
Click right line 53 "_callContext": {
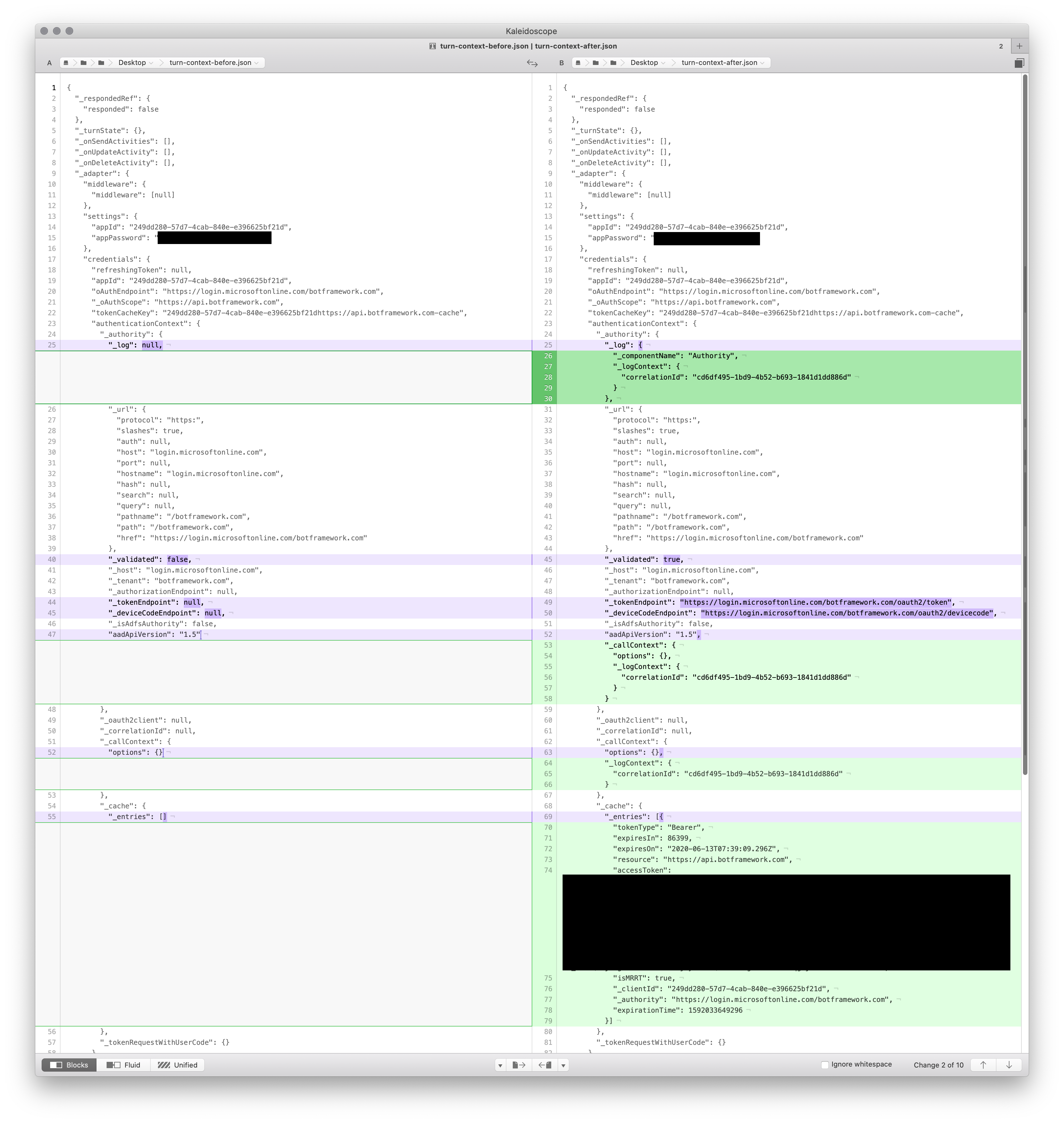click(640, 645)
